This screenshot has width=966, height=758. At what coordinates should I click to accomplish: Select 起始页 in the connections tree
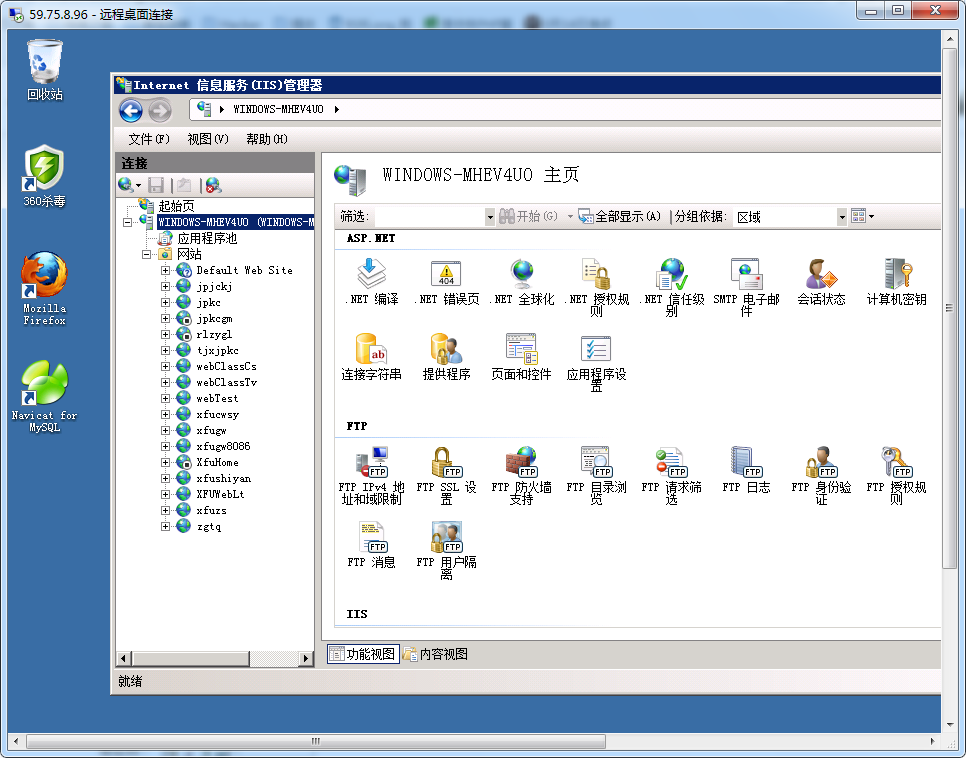176,206
